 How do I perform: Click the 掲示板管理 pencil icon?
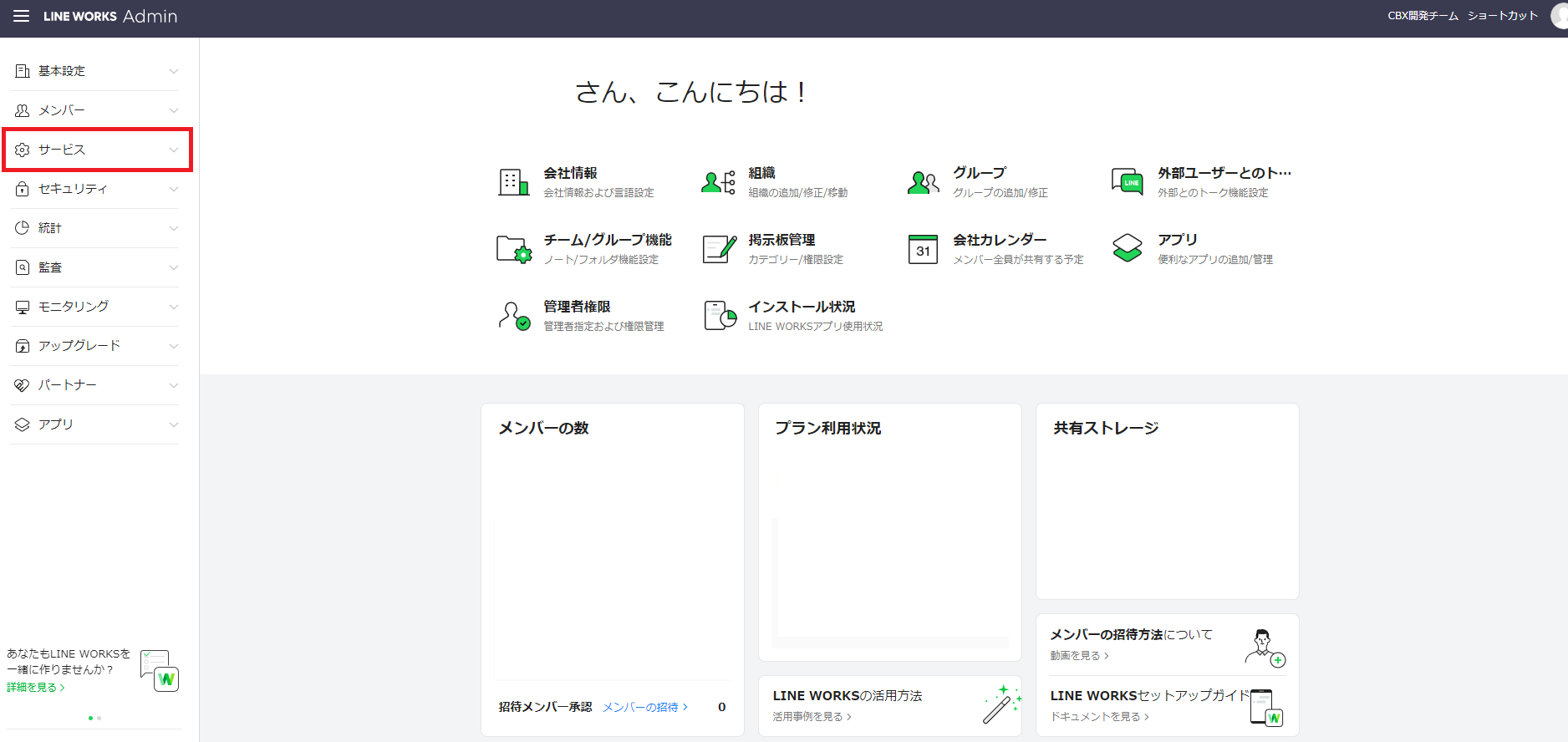pos(719,249)
